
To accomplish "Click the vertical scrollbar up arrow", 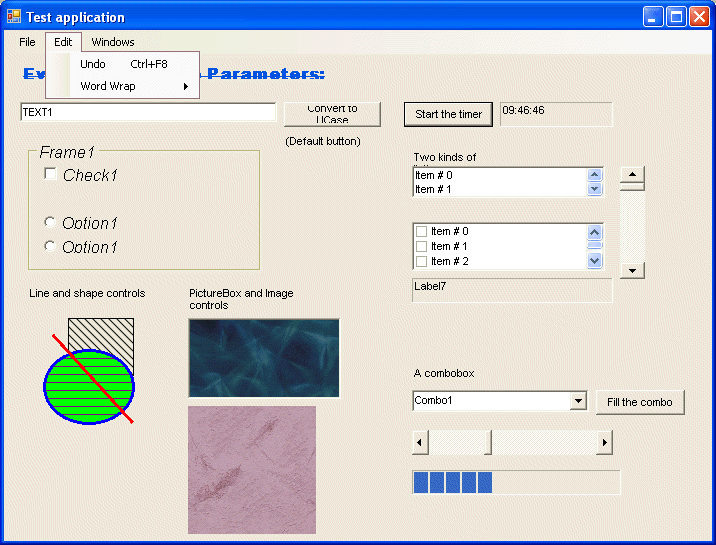I will coord(632,174).
